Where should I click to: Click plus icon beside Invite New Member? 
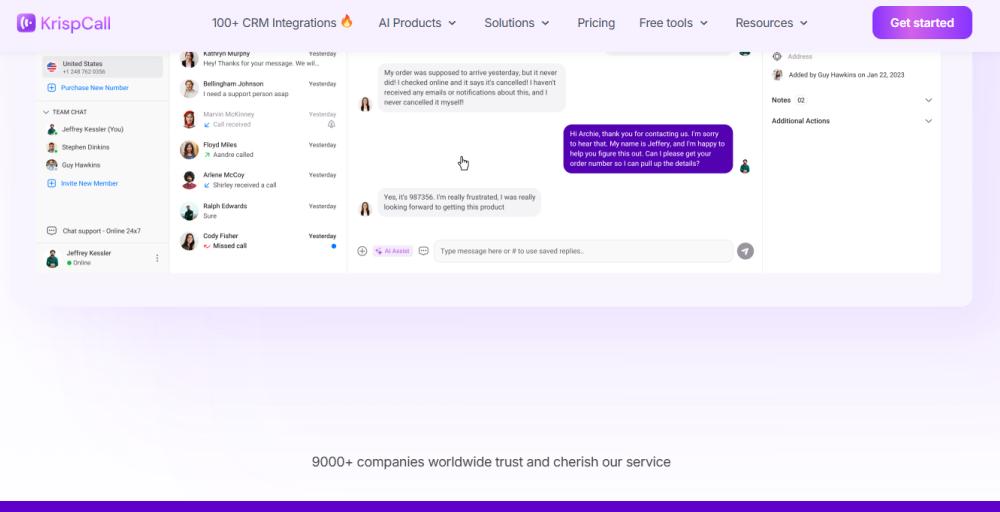click(x=52, y=184)
